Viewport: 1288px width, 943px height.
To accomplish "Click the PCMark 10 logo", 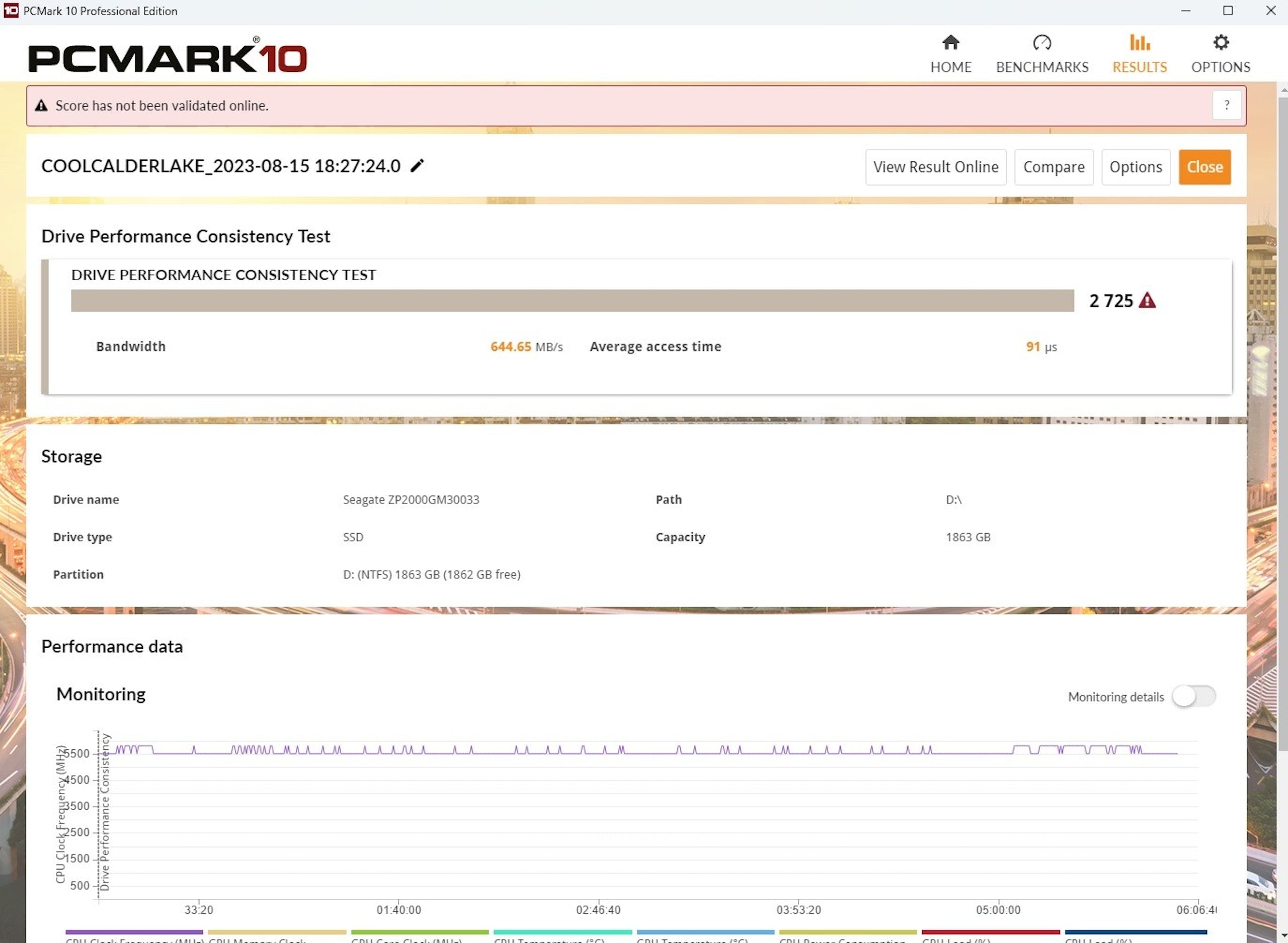I will click(x=167, y=56).
